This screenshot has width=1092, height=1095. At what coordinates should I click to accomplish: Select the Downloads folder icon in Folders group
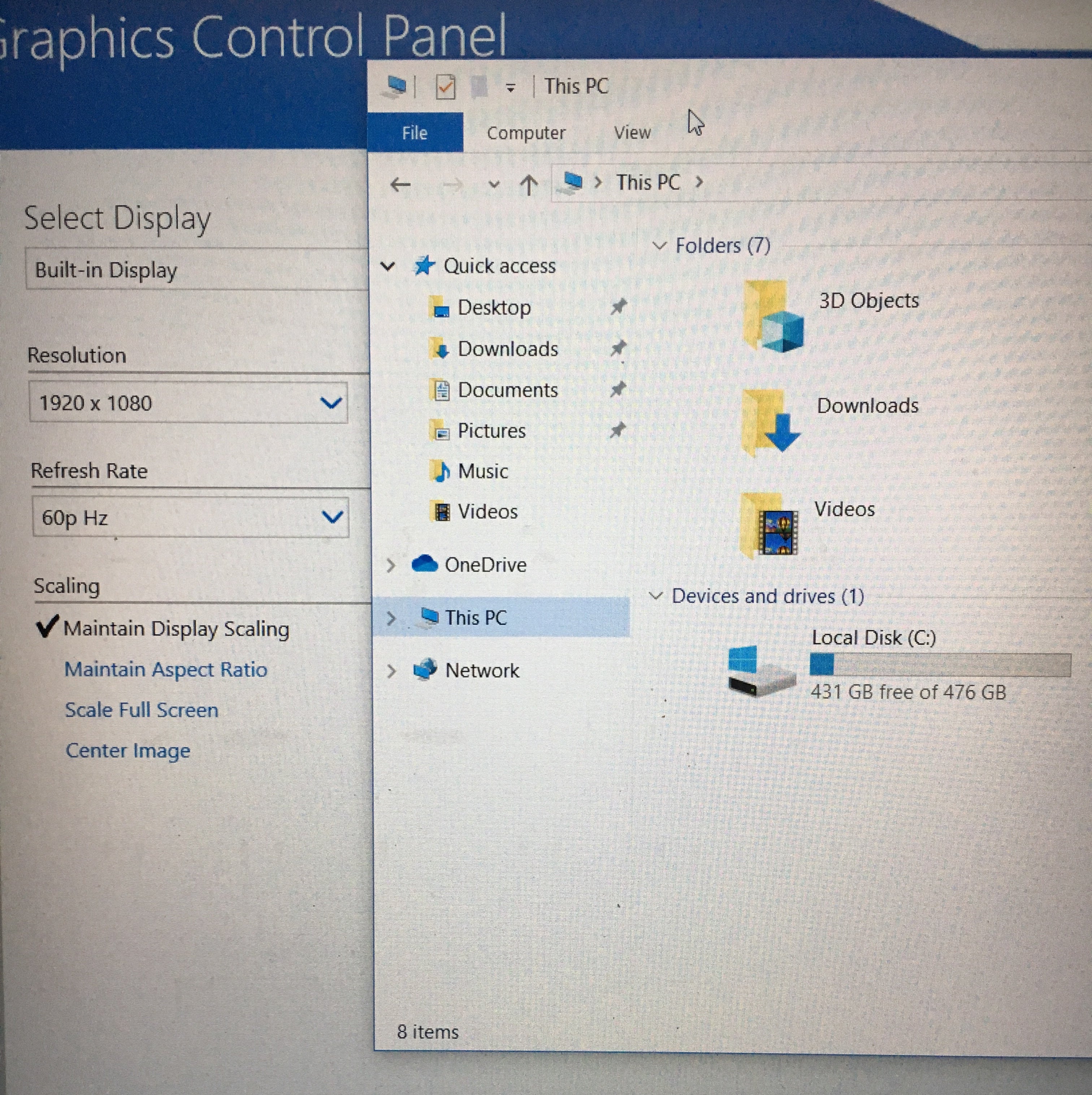771,422
